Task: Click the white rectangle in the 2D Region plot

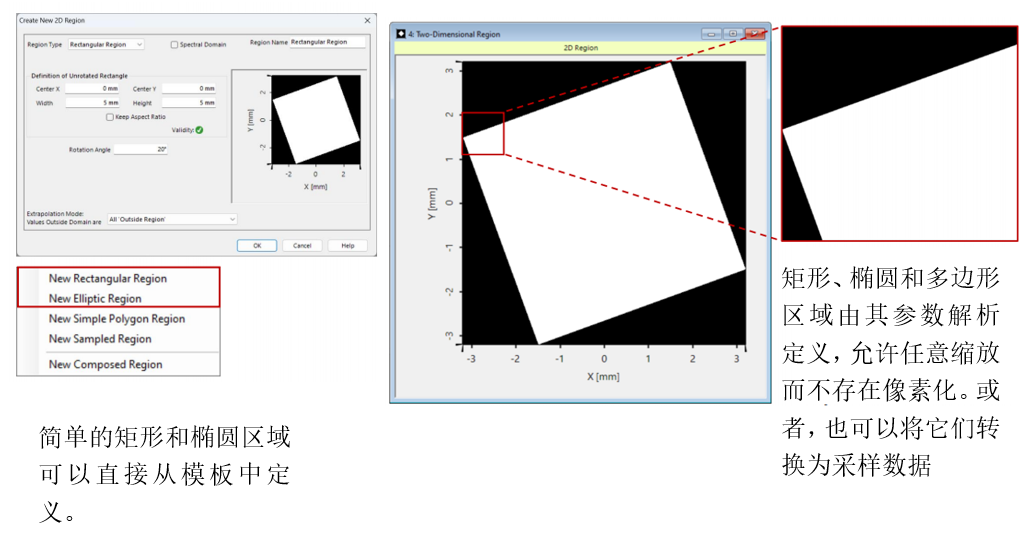Action: click(604, 203)
